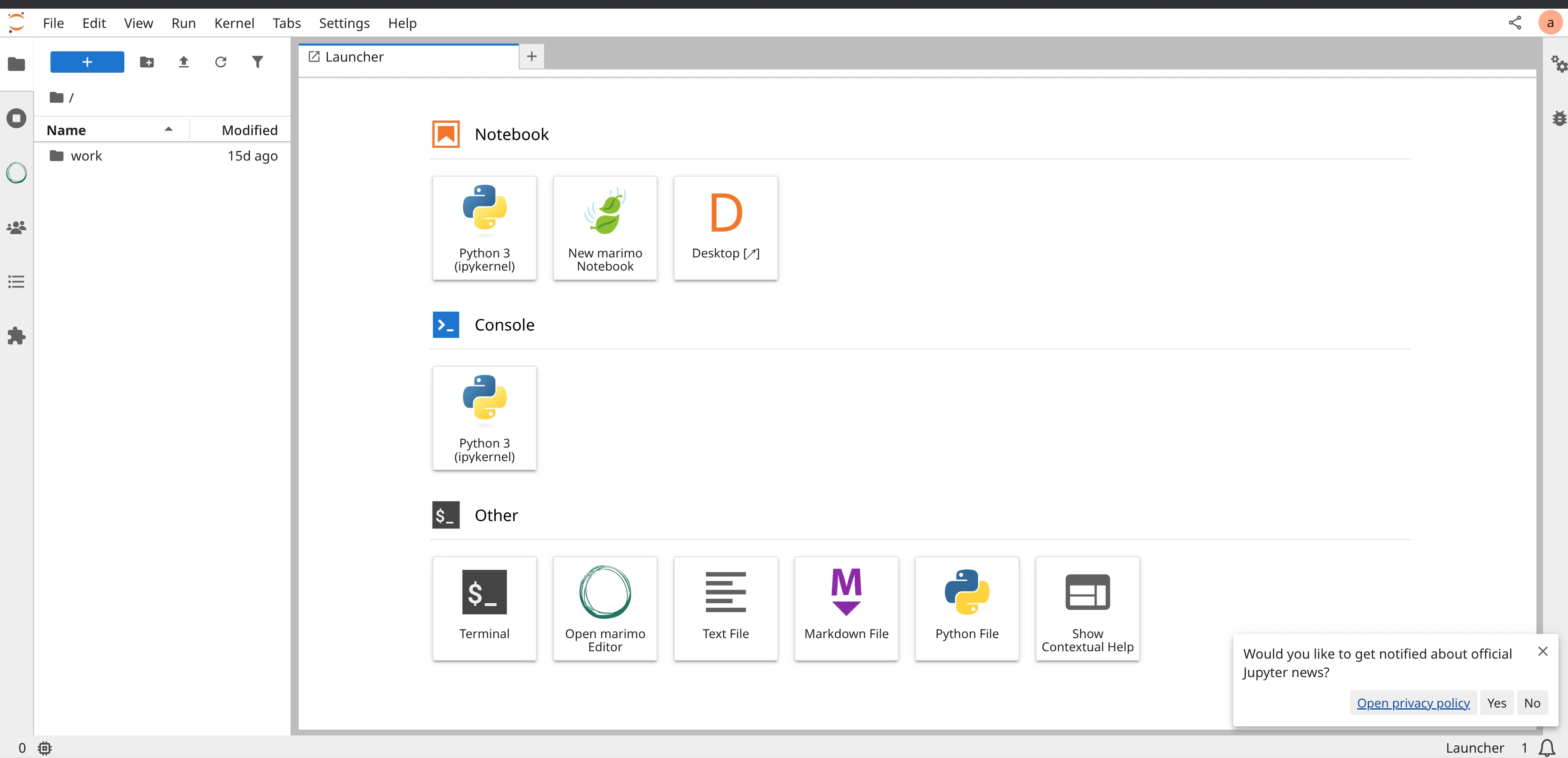Open the Run menu

183,23
